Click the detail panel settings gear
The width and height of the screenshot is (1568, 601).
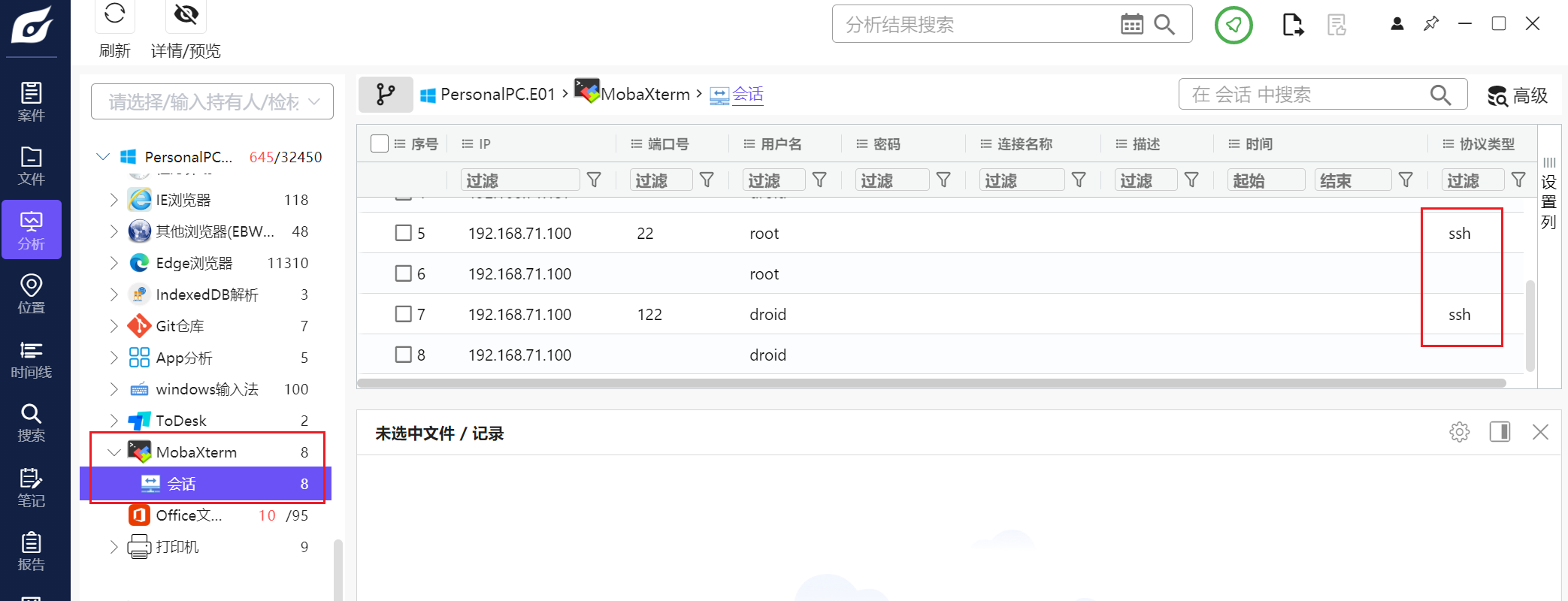pyautogui.click(x=1460, y=432)
